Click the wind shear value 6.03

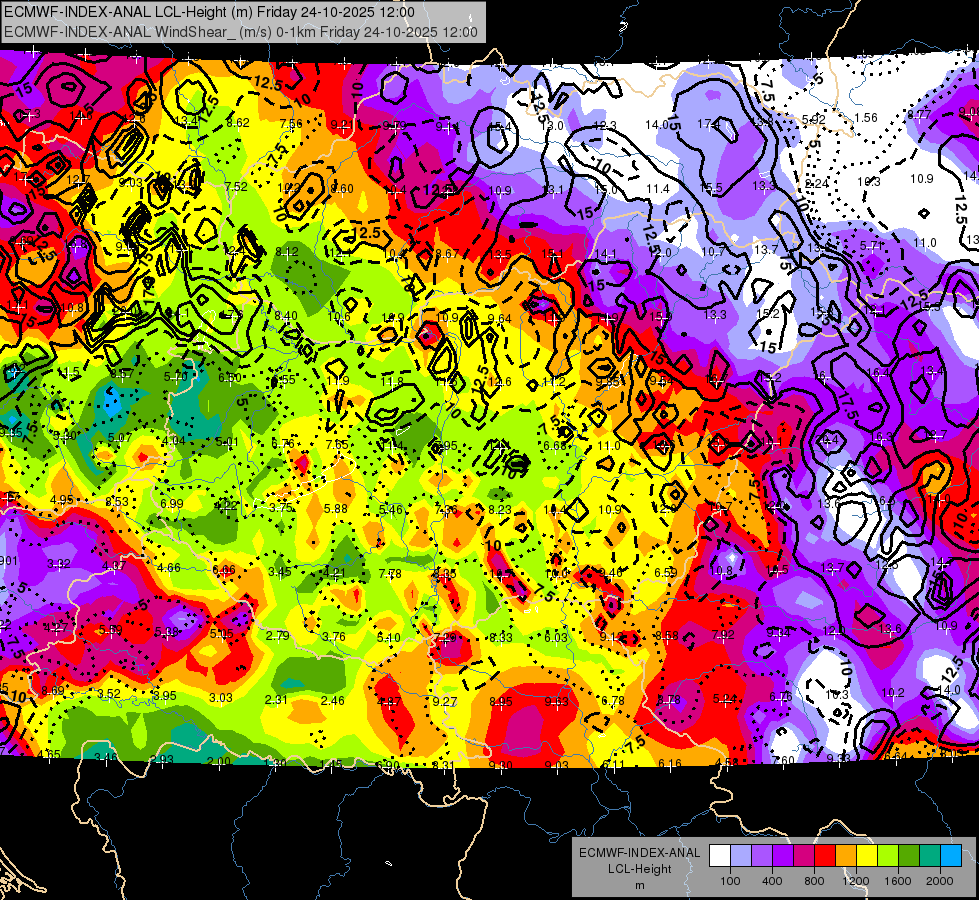pyautogui.click(x=556, y=638)
